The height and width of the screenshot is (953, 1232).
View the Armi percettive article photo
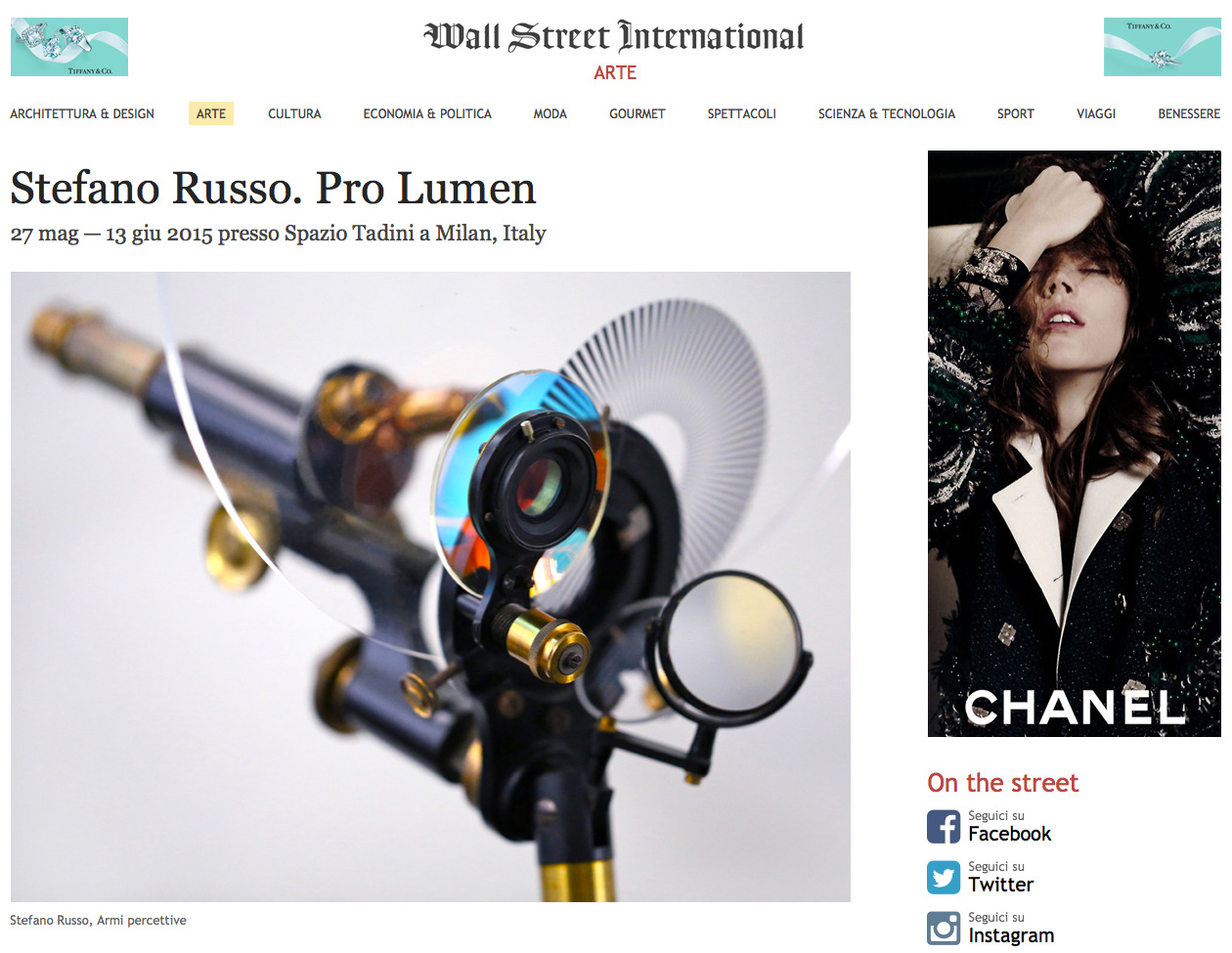click(430, 586)
